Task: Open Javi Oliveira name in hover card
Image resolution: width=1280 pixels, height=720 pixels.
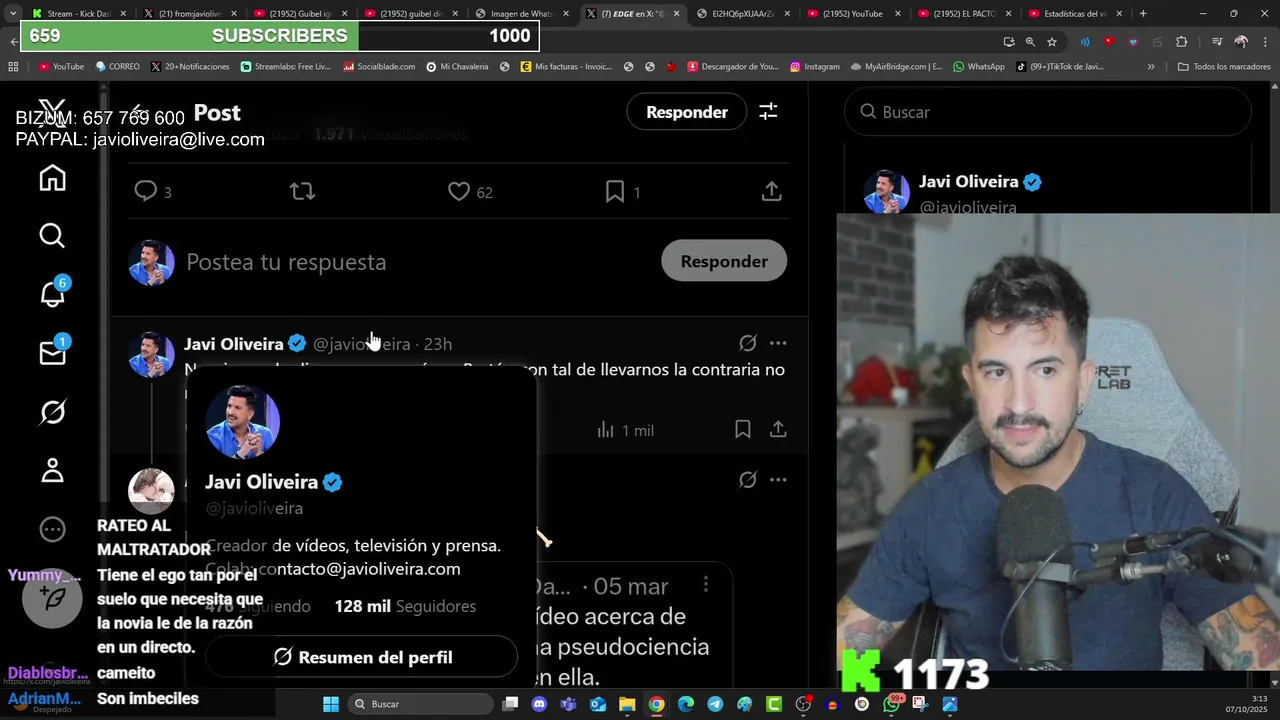Action: coord(261,482)
